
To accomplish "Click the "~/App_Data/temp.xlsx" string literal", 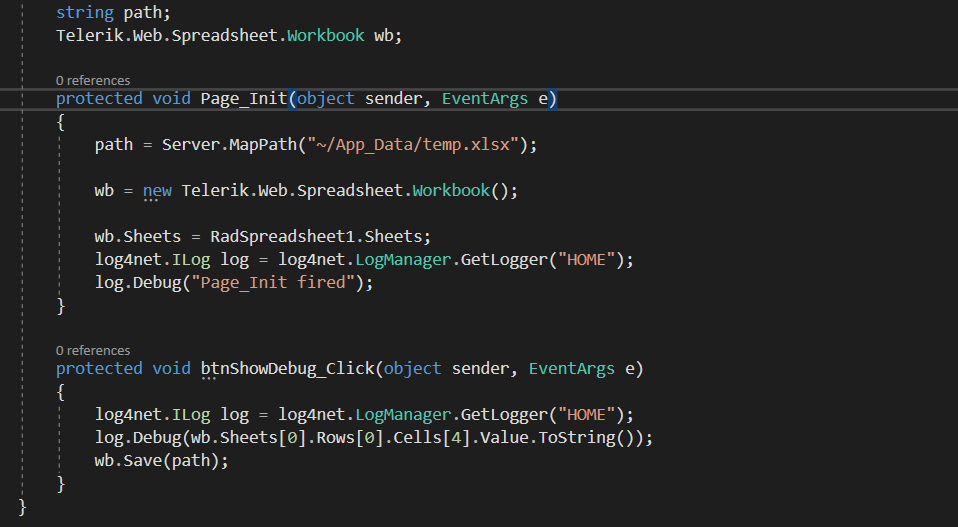I will click(412, 145).
